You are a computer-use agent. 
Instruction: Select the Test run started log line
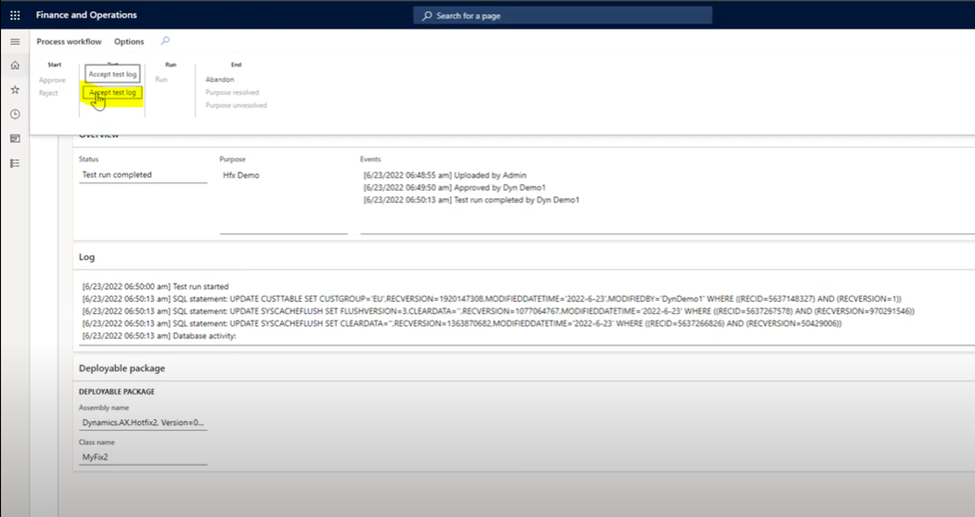155,287
